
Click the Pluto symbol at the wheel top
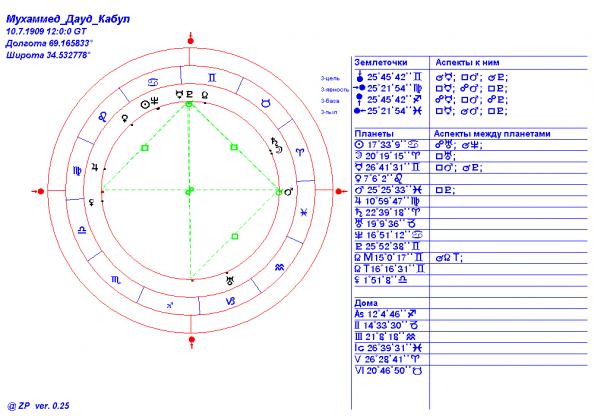(189, 94)
